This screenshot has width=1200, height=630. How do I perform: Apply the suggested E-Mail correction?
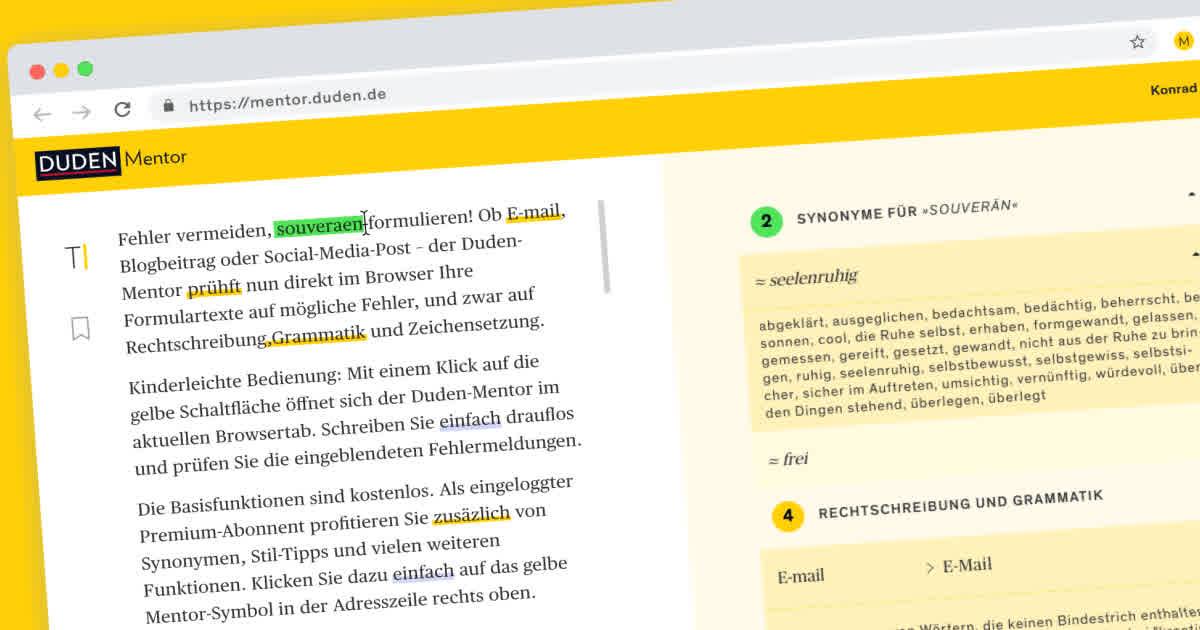click(968, 566)
